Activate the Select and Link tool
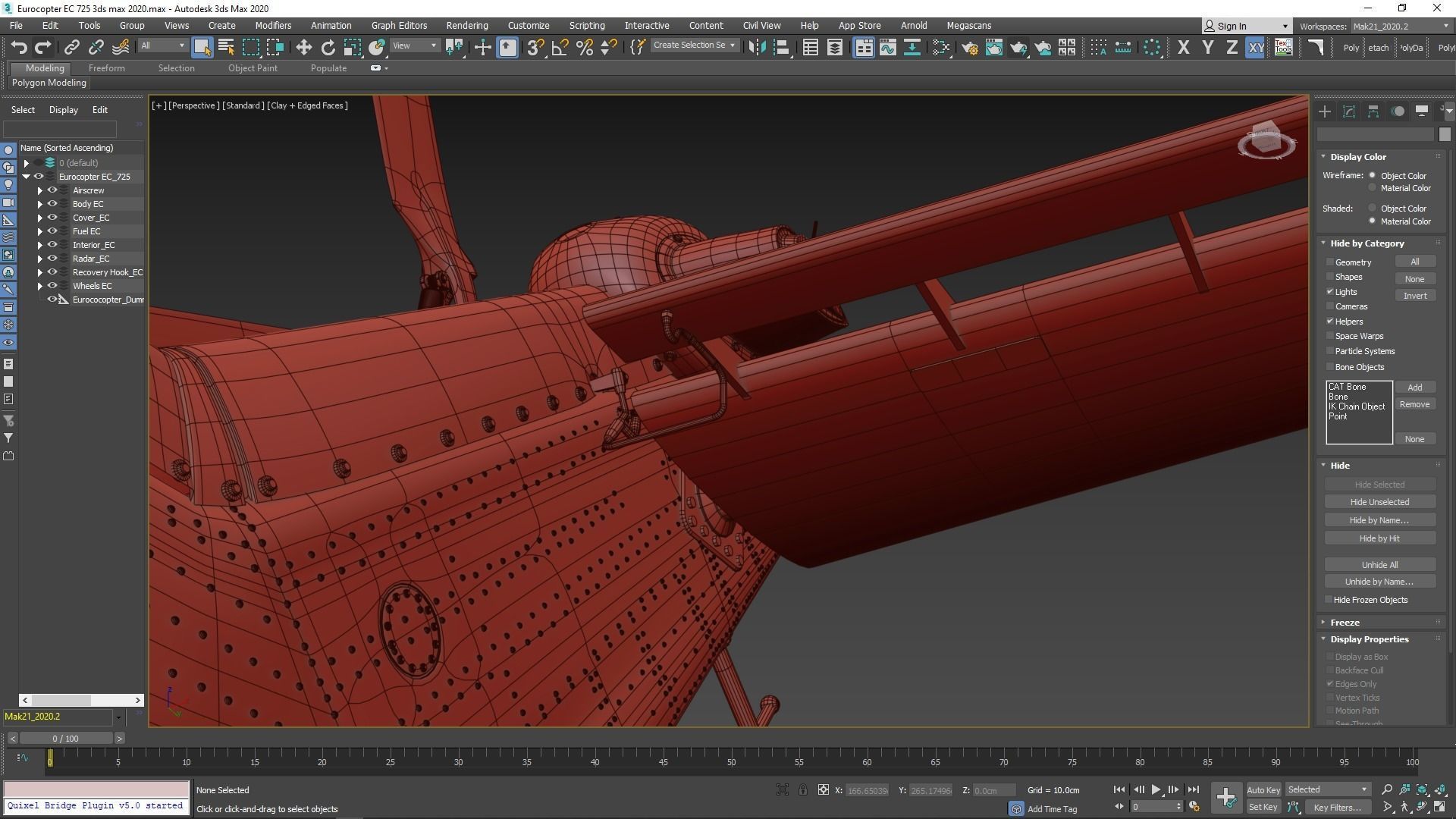This screenshot has height=819, width=1456. pos(71,48)
